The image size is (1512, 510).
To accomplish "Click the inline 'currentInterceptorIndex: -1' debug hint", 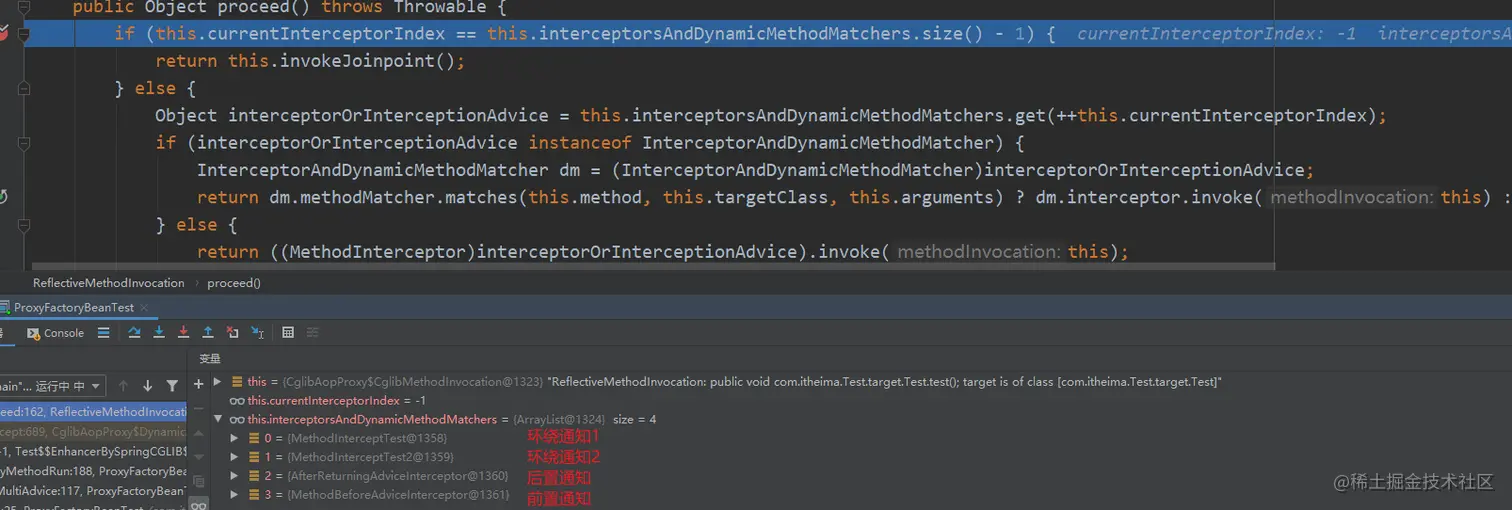I will click(1217, 34).
